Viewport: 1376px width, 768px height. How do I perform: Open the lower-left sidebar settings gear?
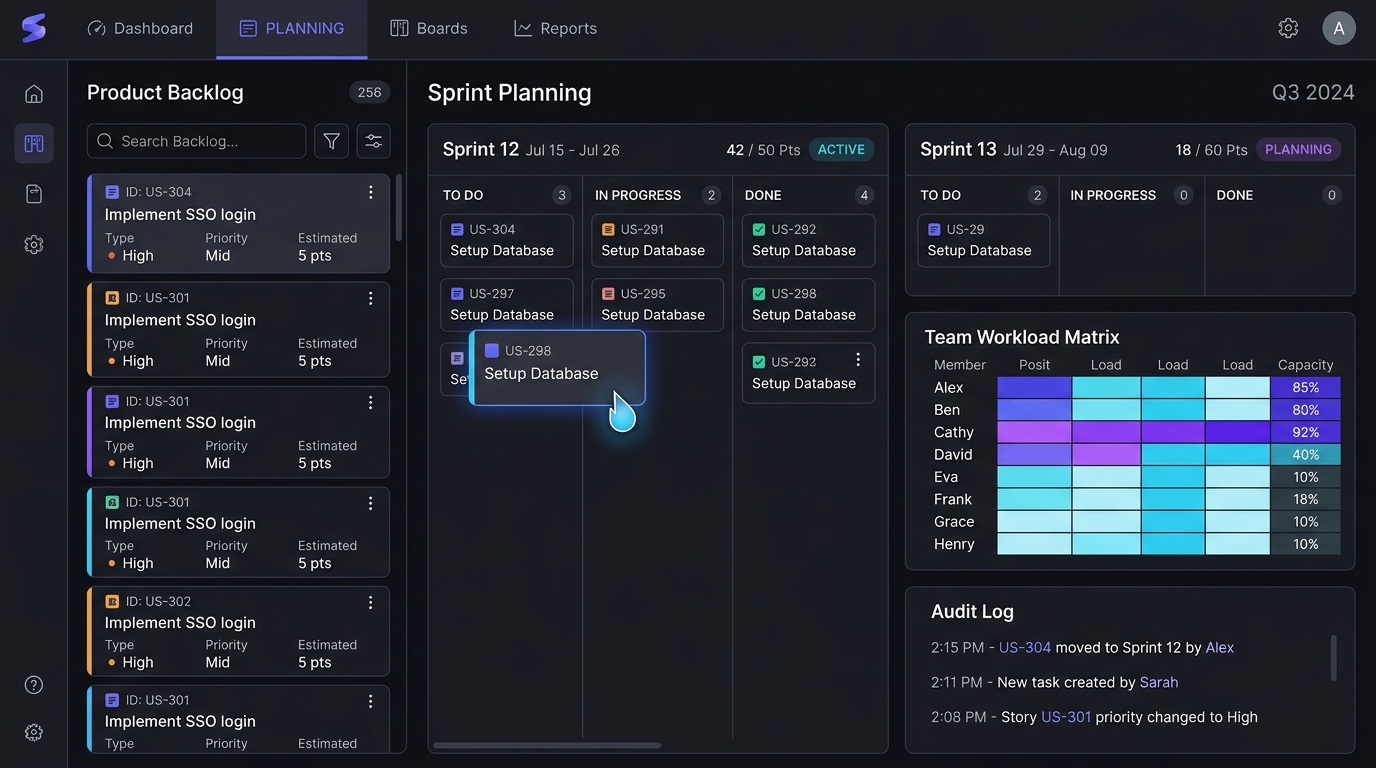(x=34, y=733)
